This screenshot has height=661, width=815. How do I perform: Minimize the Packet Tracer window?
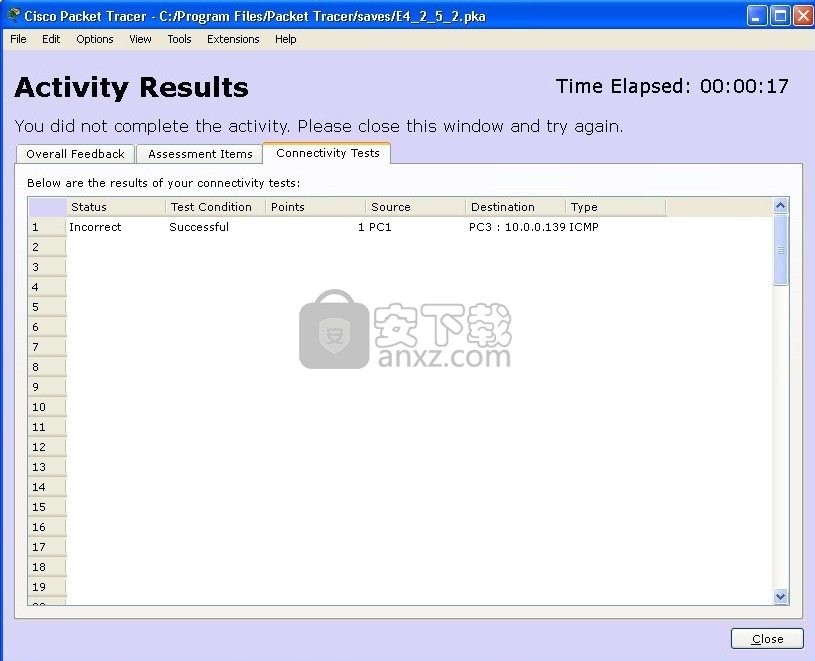tap(757, 16)
